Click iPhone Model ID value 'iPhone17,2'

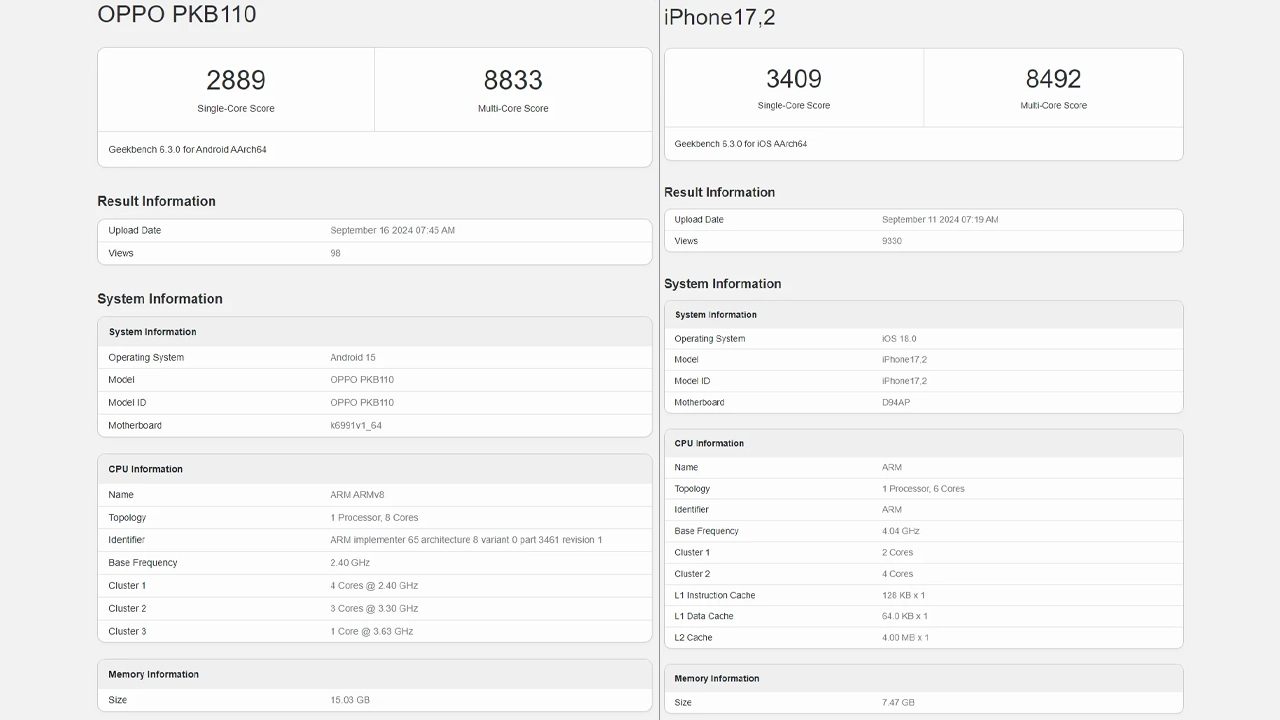tap(905, 381)
